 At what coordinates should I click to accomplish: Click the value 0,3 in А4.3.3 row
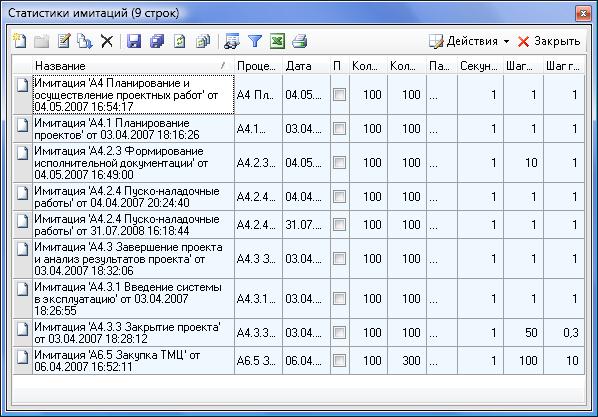pyautogui.click(x=564, y=332)
